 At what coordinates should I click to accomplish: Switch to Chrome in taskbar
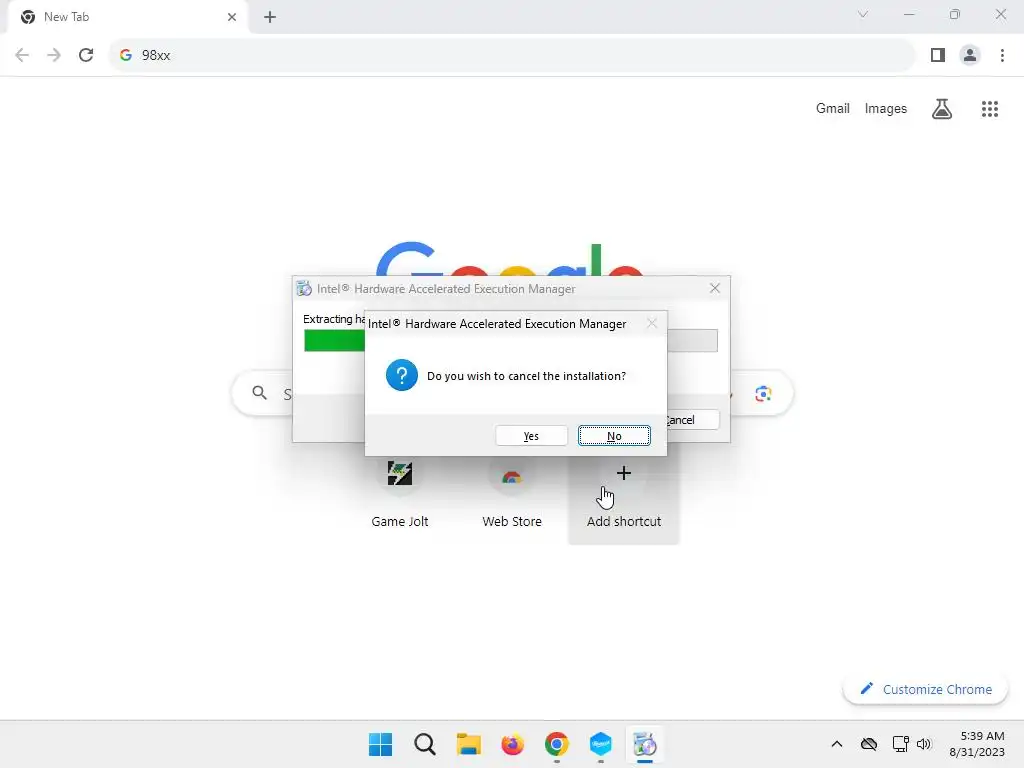pos(556,744)
